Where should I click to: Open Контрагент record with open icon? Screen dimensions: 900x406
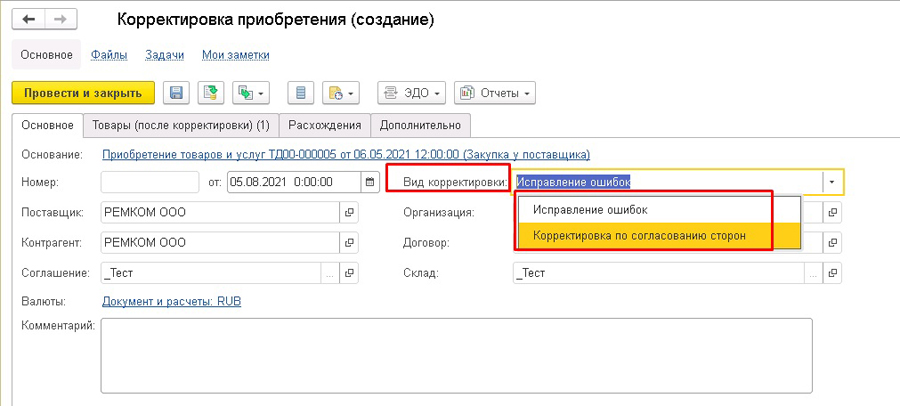click(349, 242)
